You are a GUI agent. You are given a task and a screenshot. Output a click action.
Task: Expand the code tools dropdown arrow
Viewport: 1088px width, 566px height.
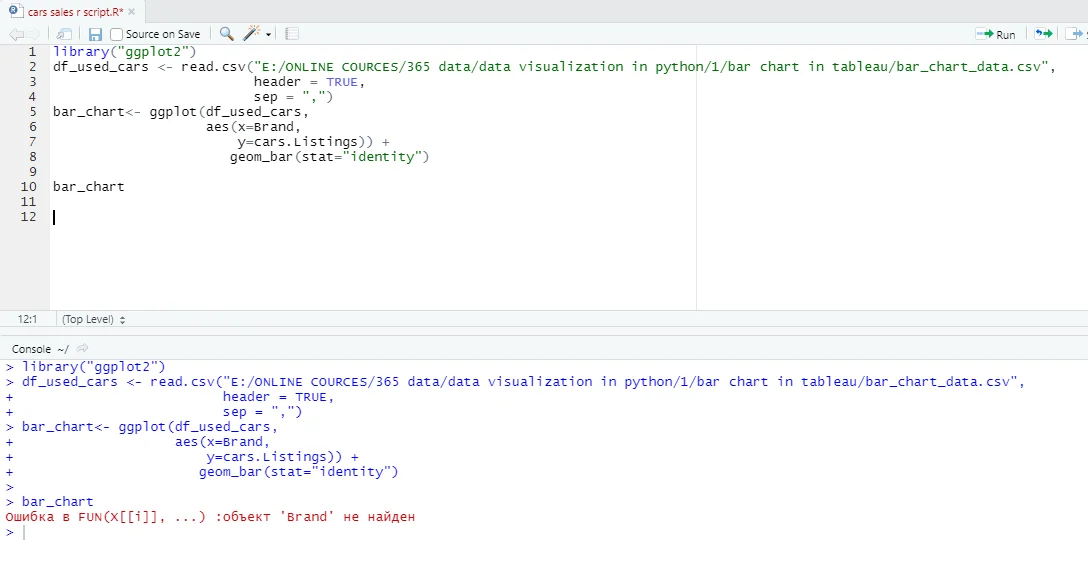pyautogui.click(x=269, y=35)
